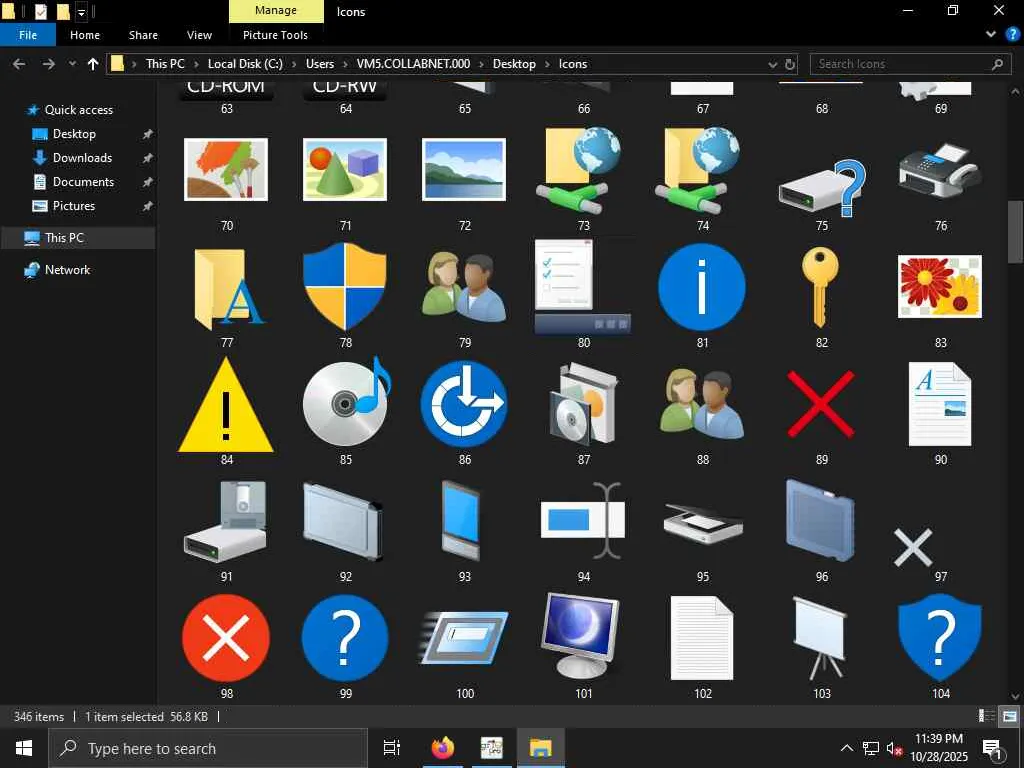Image resolution: width=1024 pixels, height=768 pixels.
Task: Open the Quick Access Toolbar customize dropdown
Action: (x=82, y=12)
